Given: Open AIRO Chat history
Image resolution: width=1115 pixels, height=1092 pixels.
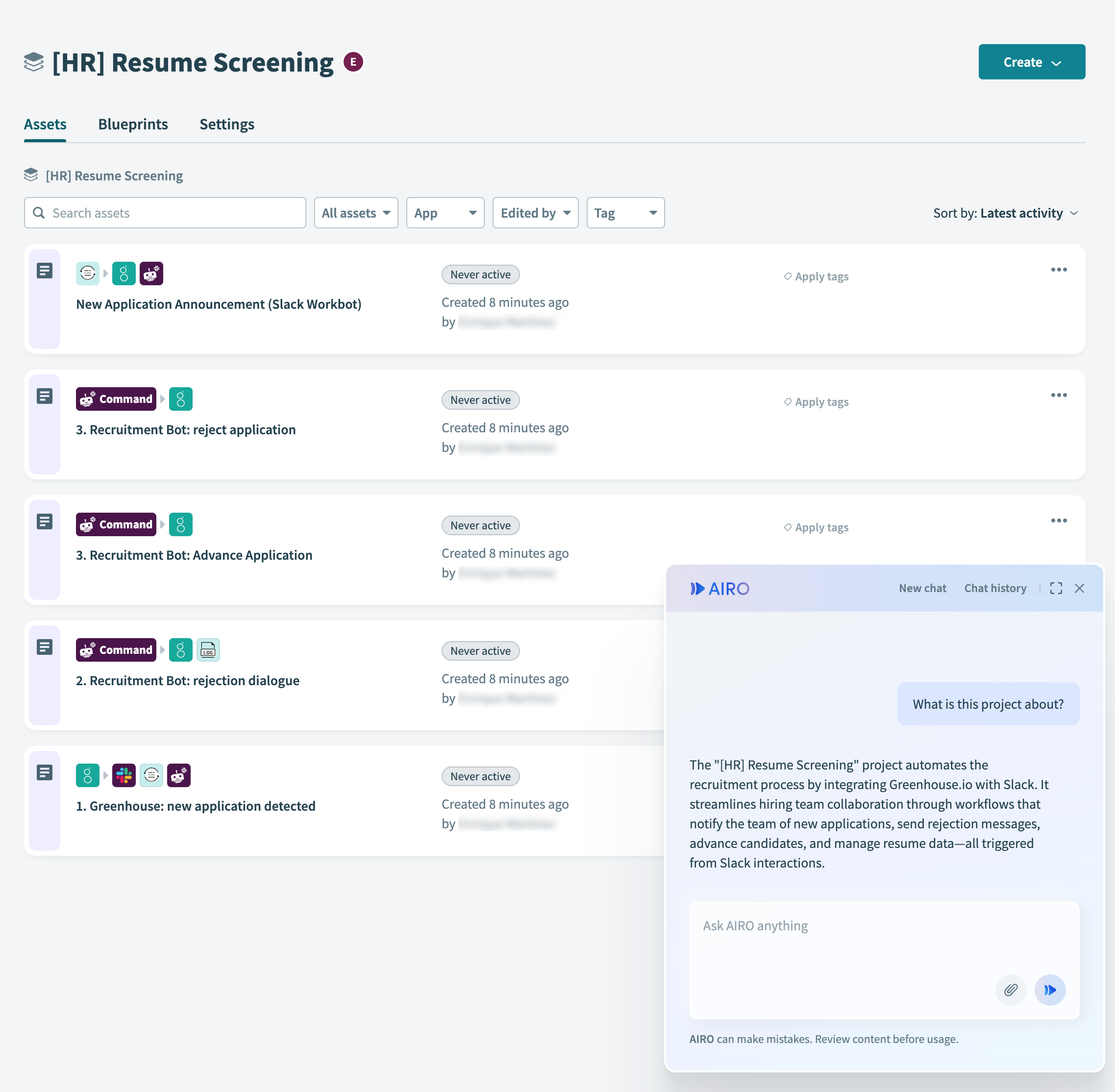Looking at the screenshot, I should (995, 589).
